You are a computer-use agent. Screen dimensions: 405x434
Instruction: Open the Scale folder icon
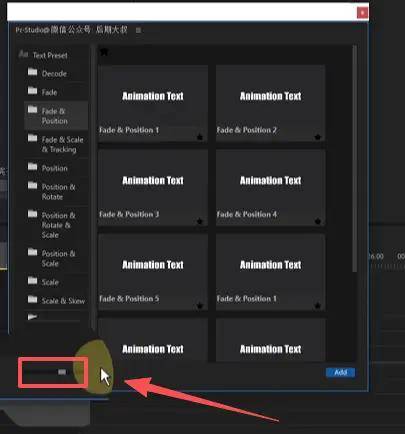click(32, 281)
